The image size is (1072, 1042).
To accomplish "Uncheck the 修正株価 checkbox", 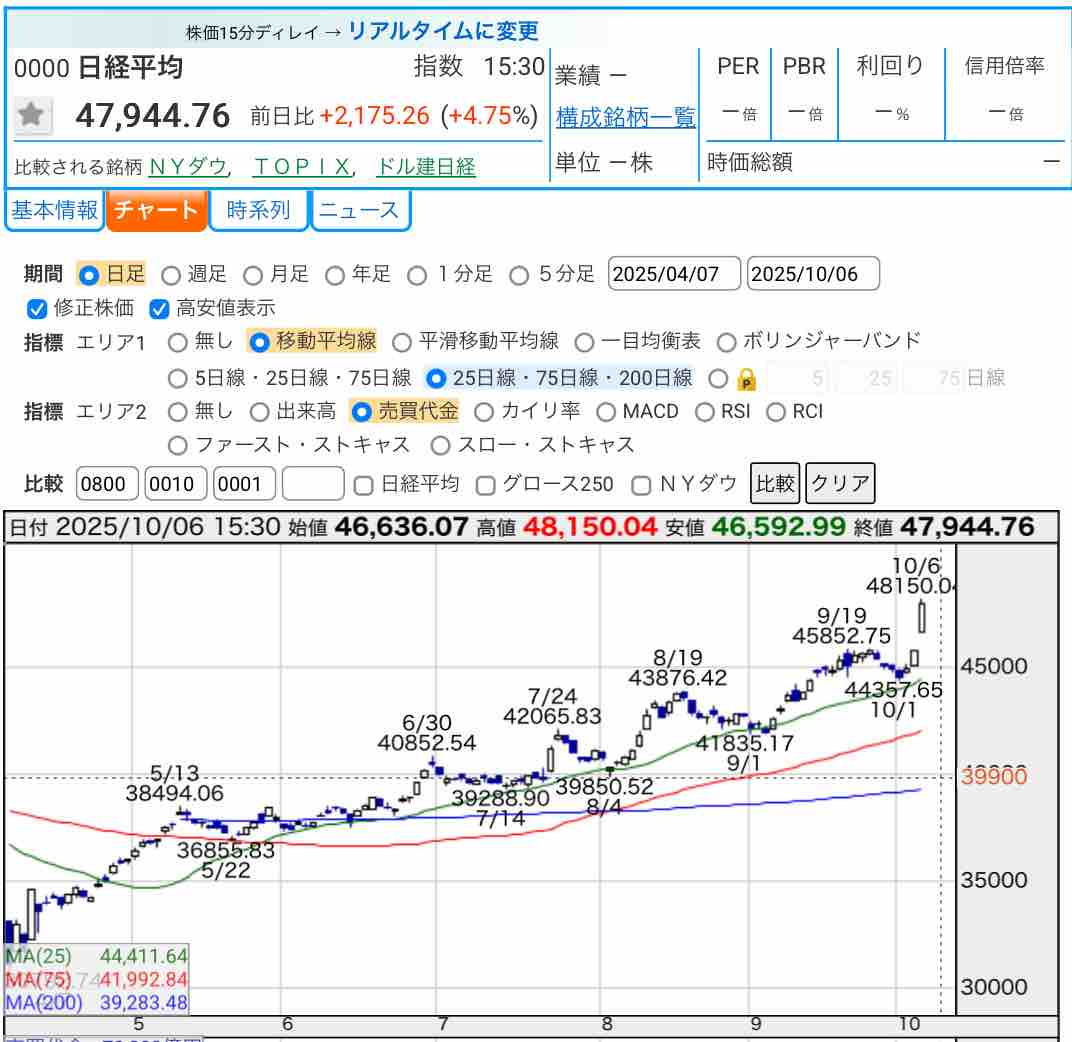I will pyautogui.click(x=37, y=308).
